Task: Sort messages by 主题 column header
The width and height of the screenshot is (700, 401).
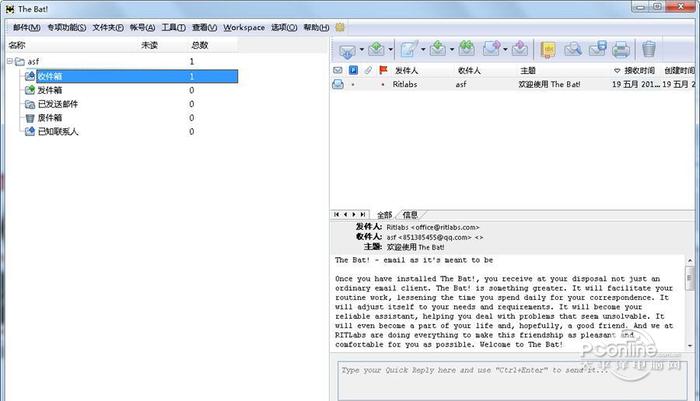Action: [528, 71]
